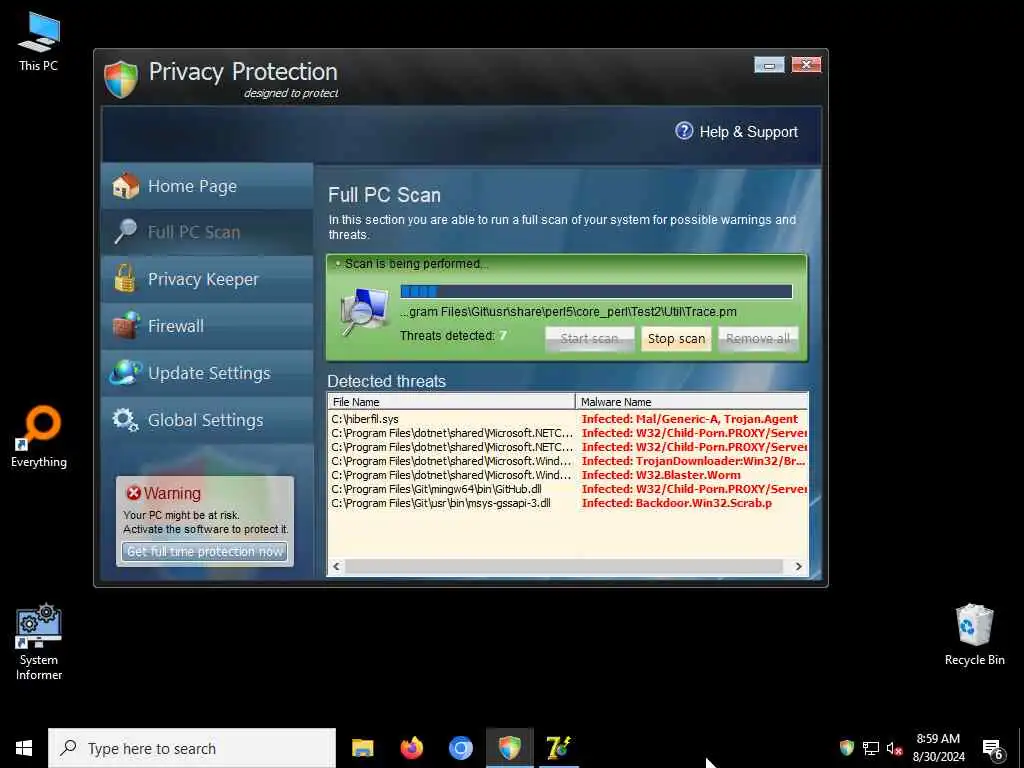Click the globe icon beside Update Settings
This screenshot has width=1024, height=768.
[125, 372]
